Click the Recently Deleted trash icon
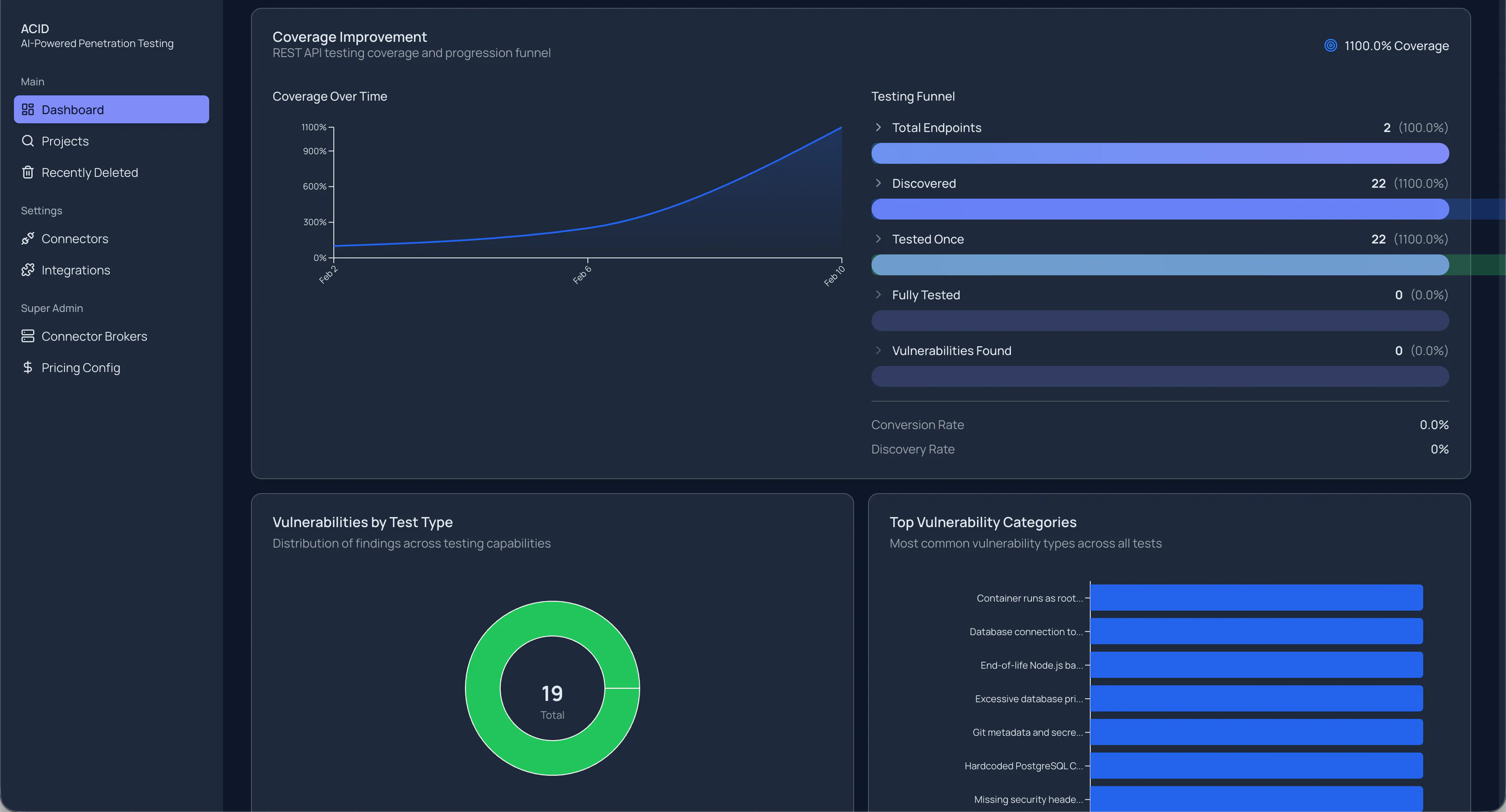Image resolution: width=1506 pixels, height=812 pixels. [x=27, y=172]
